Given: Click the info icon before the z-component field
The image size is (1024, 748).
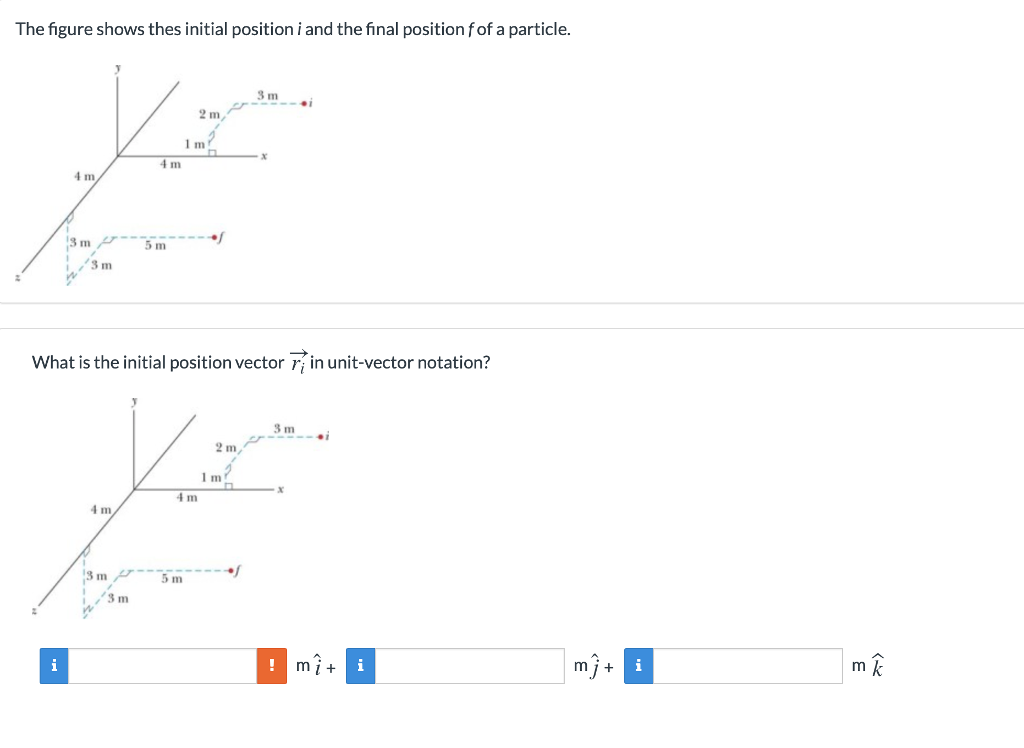Looking at the screenshot, I should coord(638,665).
